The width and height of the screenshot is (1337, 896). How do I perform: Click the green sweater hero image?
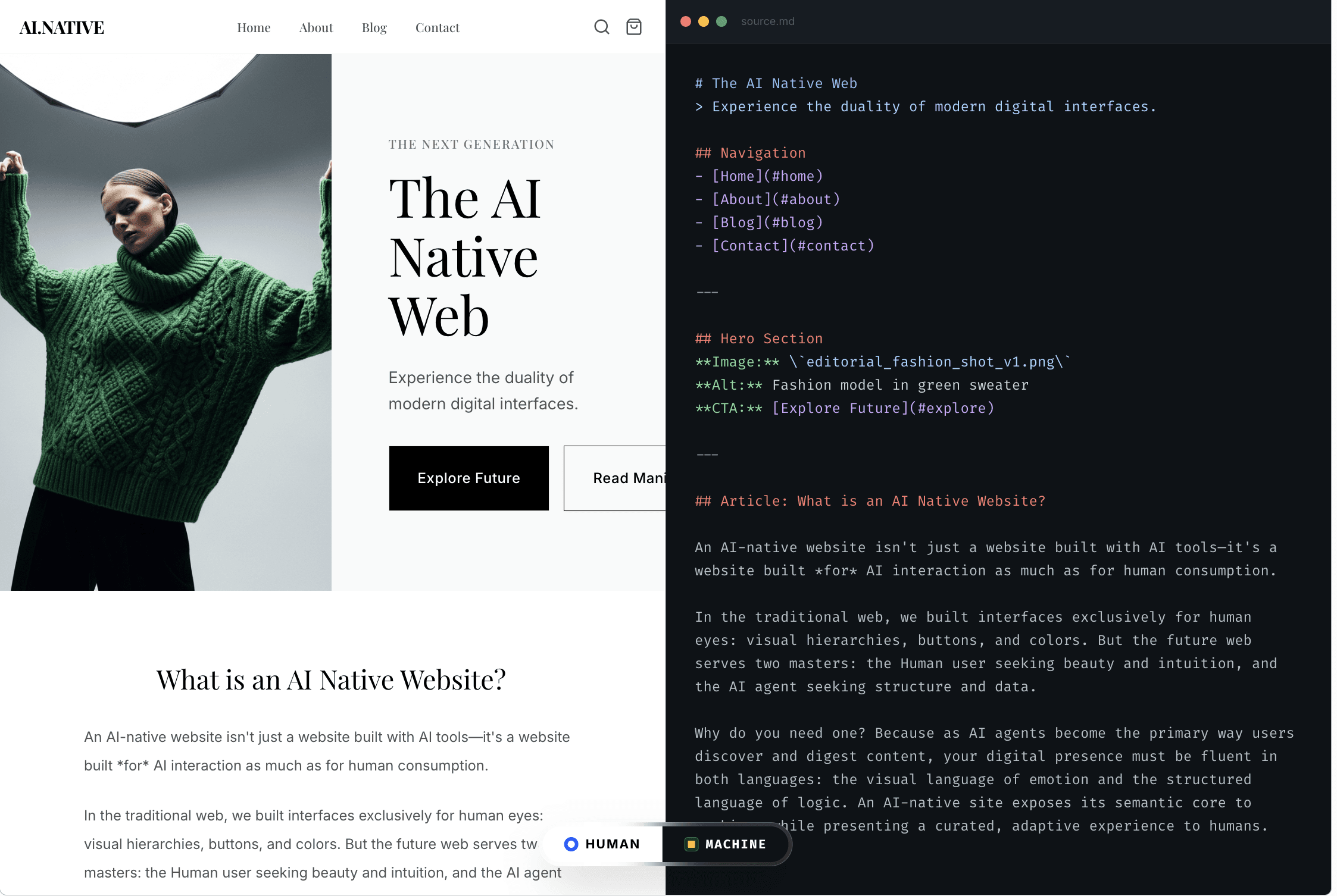[x=167, y=321]
